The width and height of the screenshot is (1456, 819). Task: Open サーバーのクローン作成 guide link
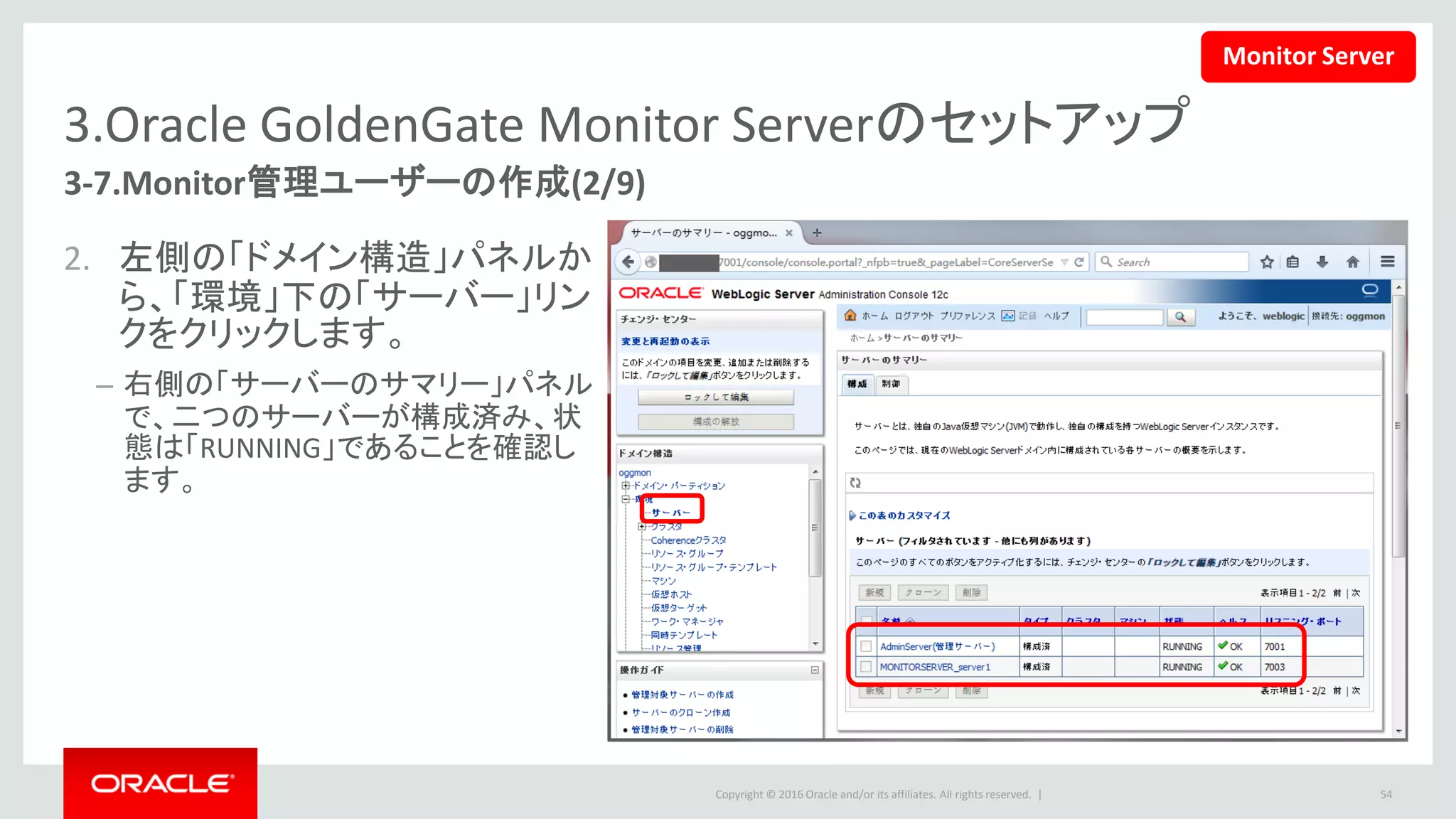681,712
